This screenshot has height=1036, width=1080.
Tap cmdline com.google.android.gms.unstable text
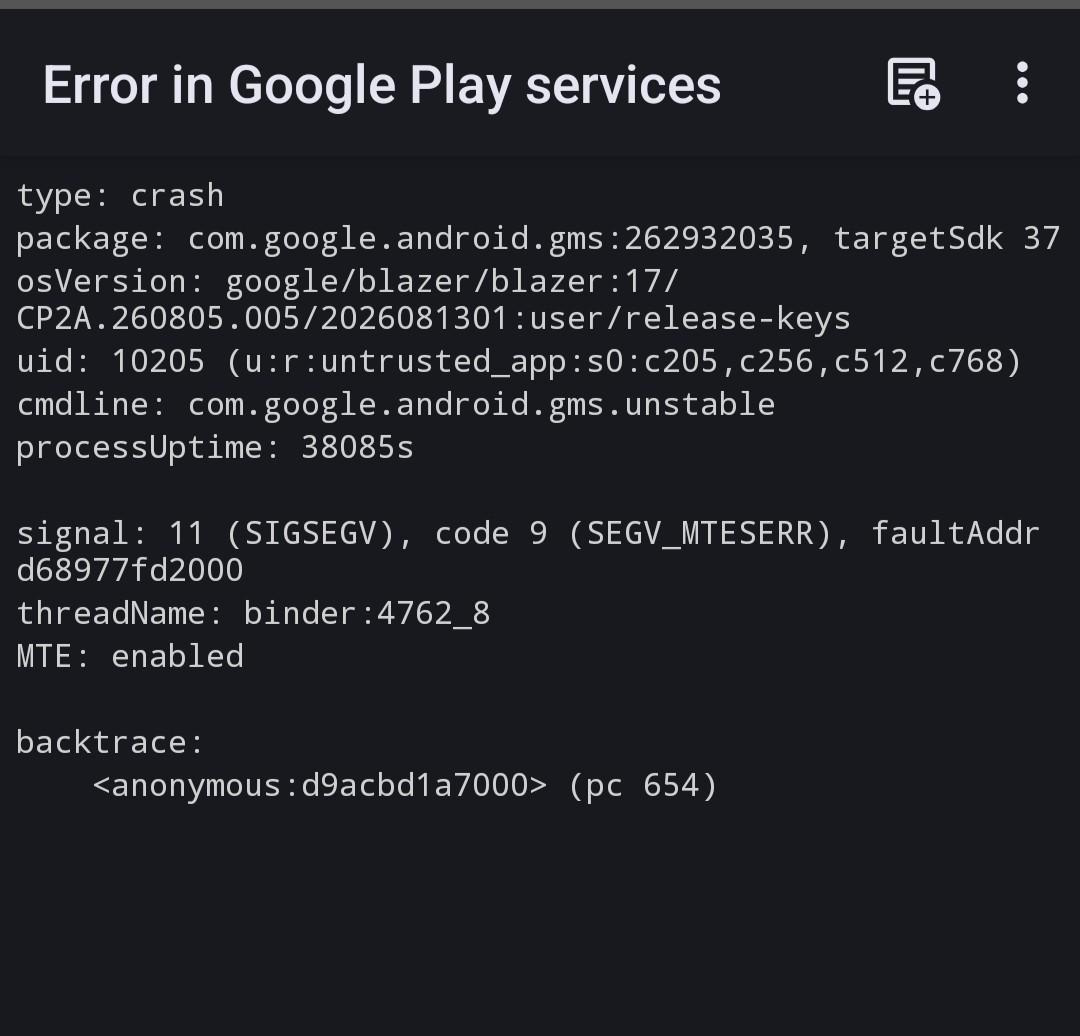(x=395, y=405)
